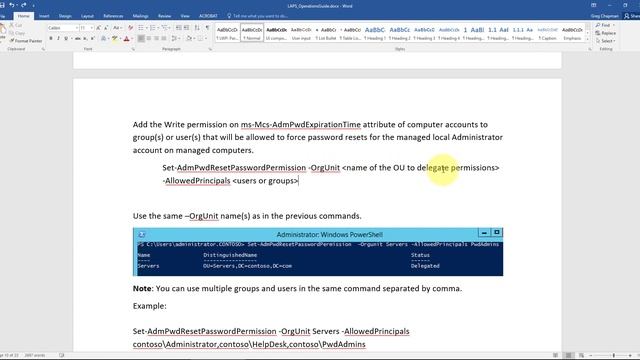Screen dimensions: 640x360
Task: Align text left
Action: coord(141,38)
